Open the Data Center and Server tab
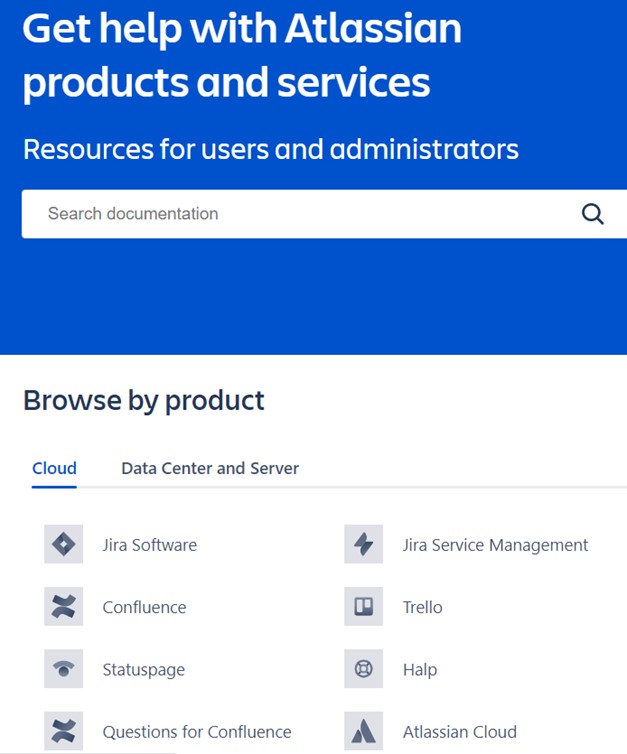This screenshot has height=754, width=627. pyautogui.click(x=210, y=468)
